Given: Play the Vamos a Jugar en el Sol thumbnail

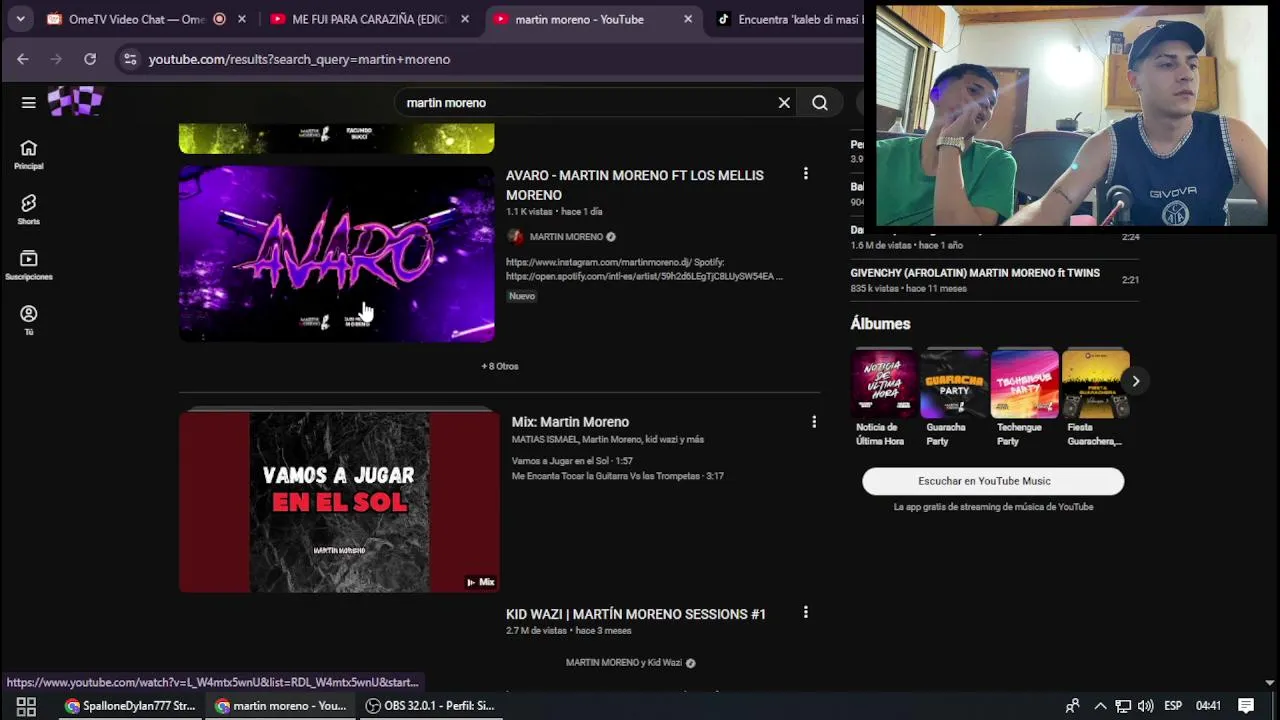Looking at the screenshot, I should pyautogui.click(x=339, y=500).
